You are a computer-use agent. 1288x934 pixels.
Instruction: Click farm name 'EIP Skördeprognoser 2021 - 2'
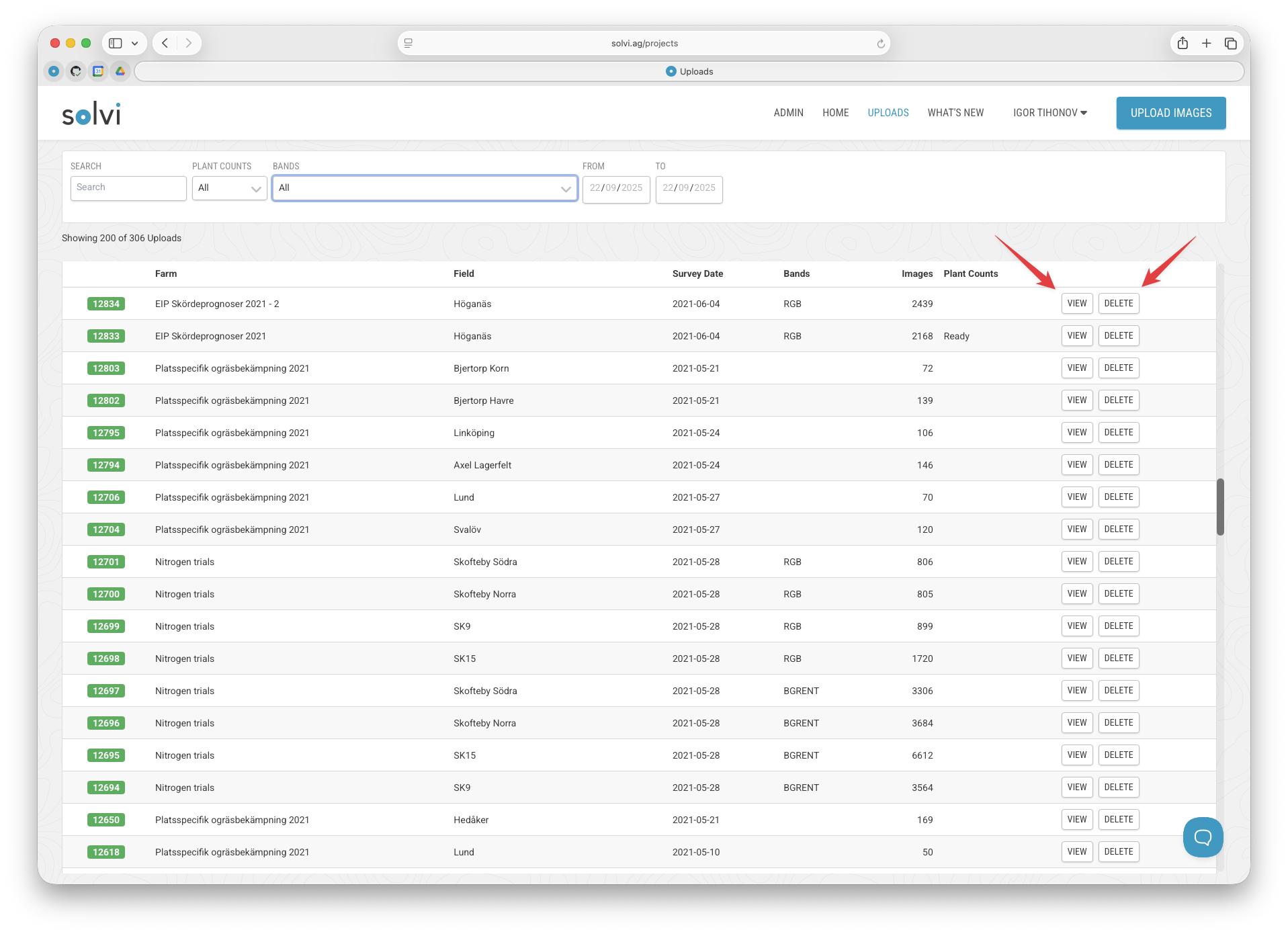tap(217, 304)
